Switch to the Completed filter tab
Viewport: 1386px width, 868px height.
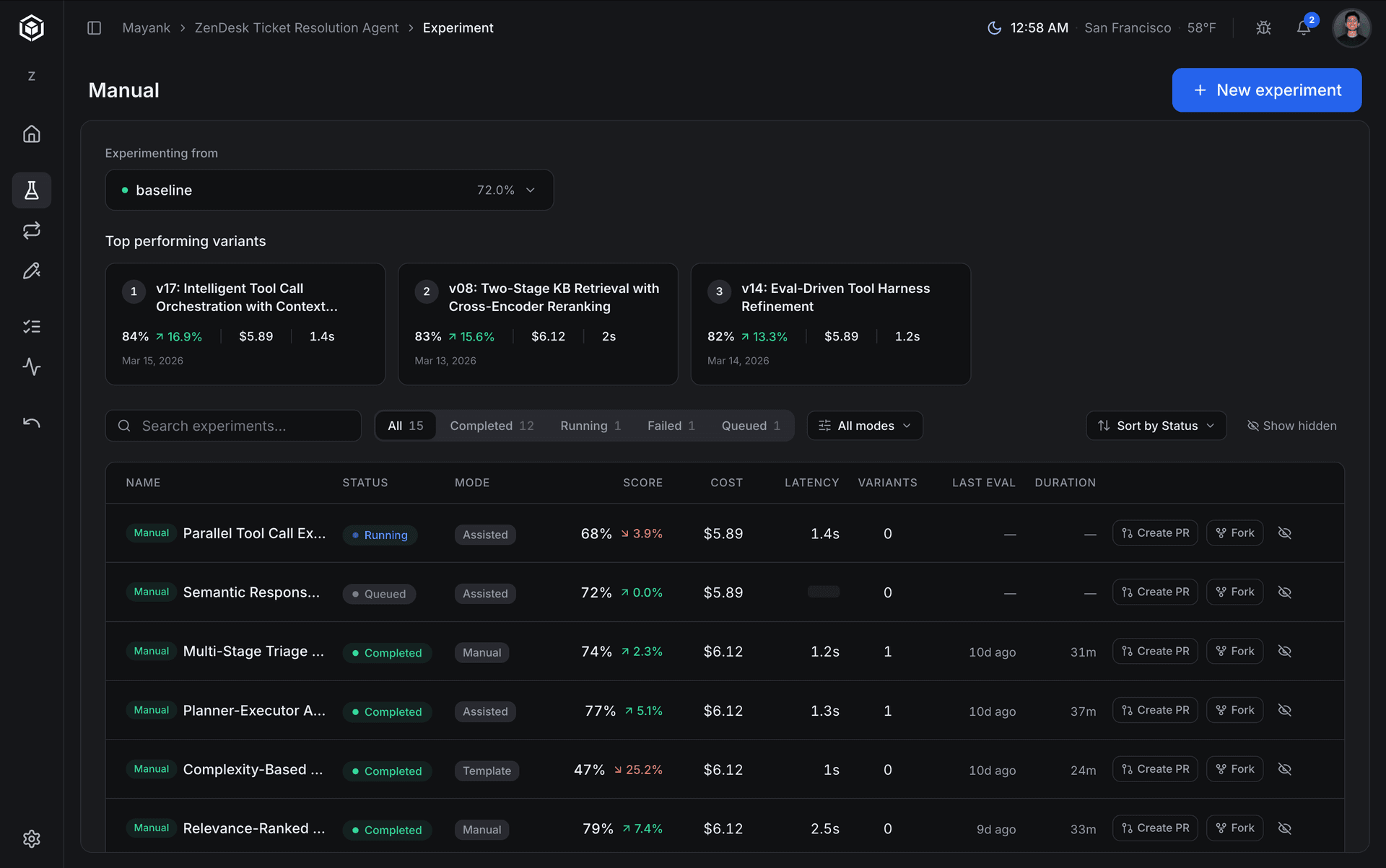click(x=492, y=426)
